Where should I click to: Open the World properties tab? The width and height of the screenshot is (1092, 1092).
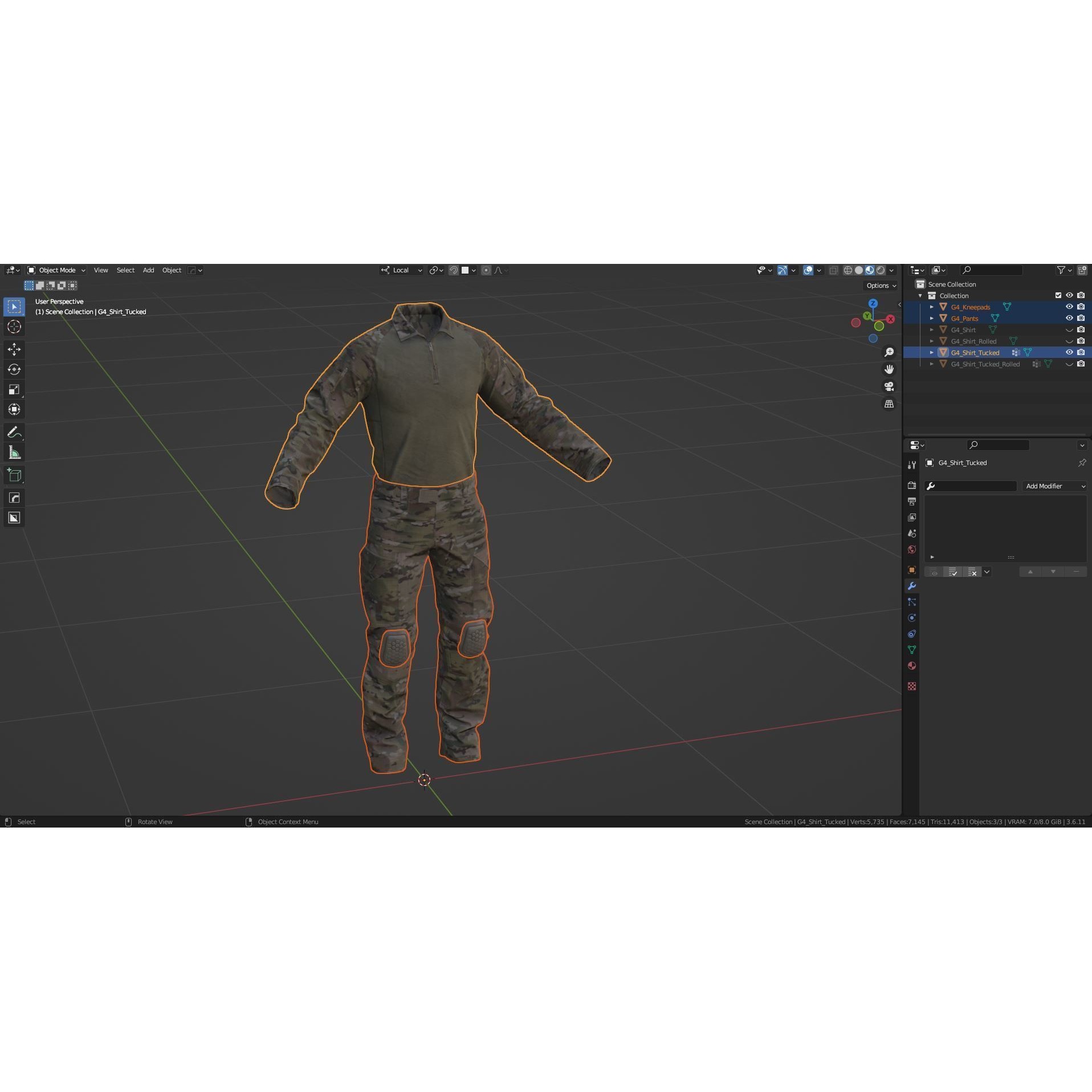[x=912, y=549]
